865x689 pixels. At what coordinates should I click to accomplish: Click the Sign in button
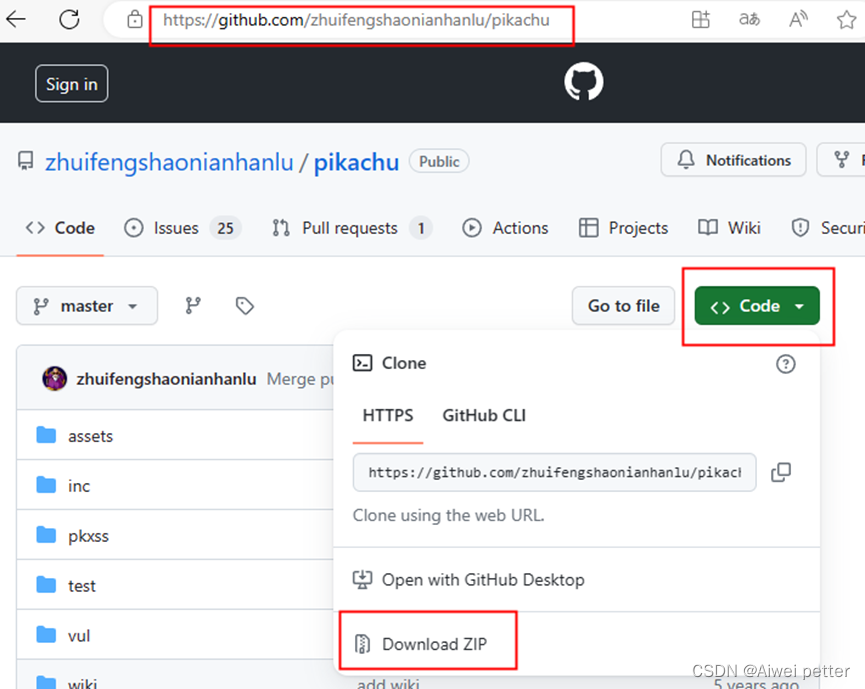72,84
